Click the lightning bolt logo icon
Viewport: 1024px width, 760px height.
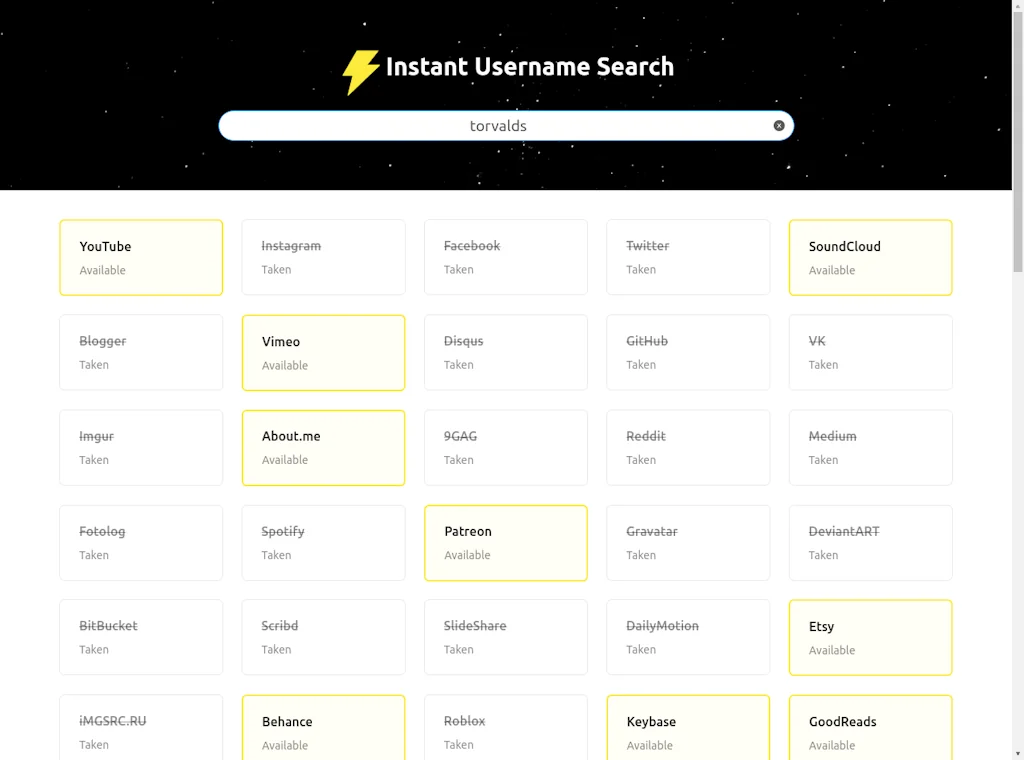362,68
